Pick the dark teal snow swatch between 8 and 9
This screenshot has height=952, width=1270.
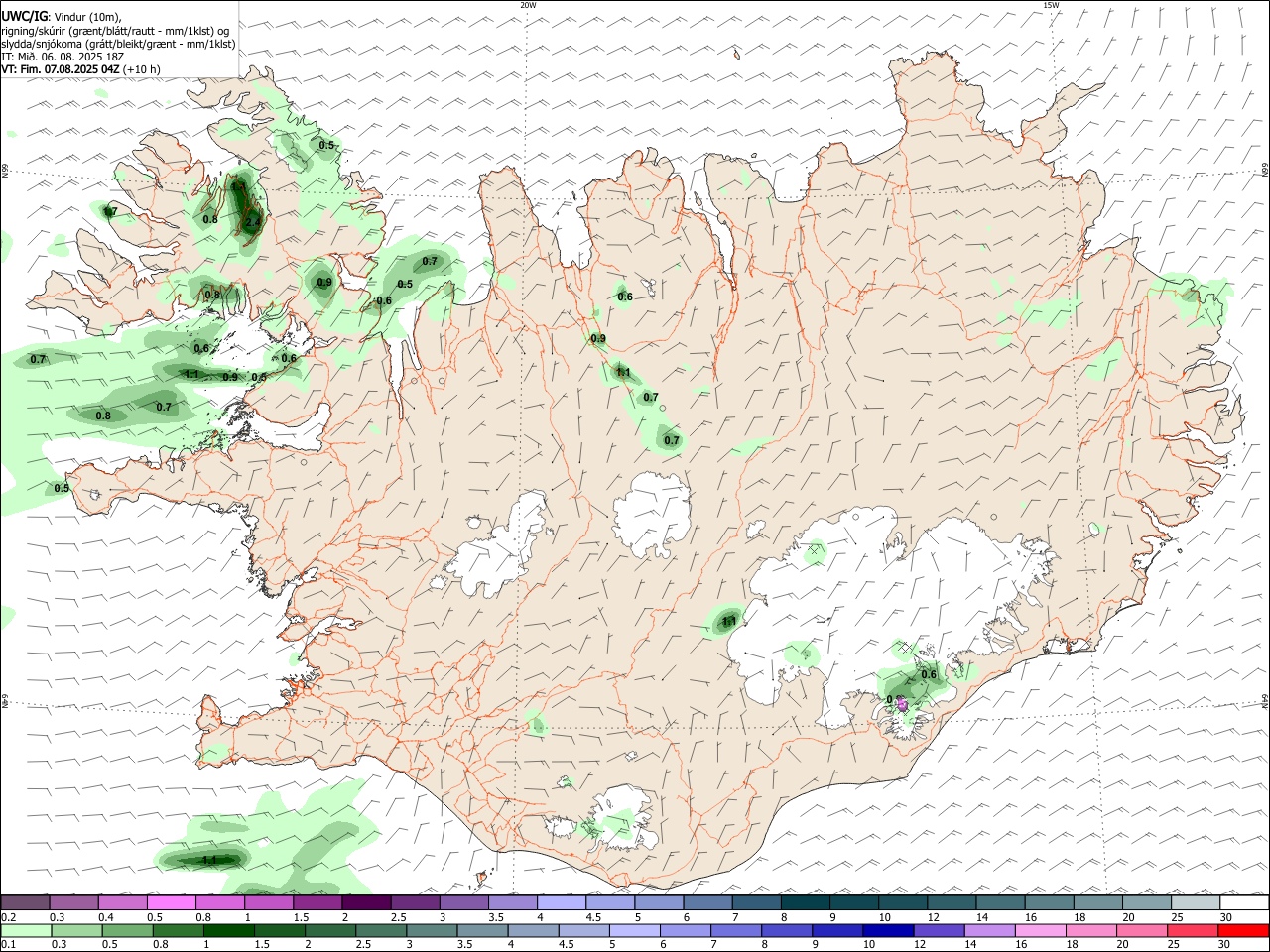[x=806, y=902]
